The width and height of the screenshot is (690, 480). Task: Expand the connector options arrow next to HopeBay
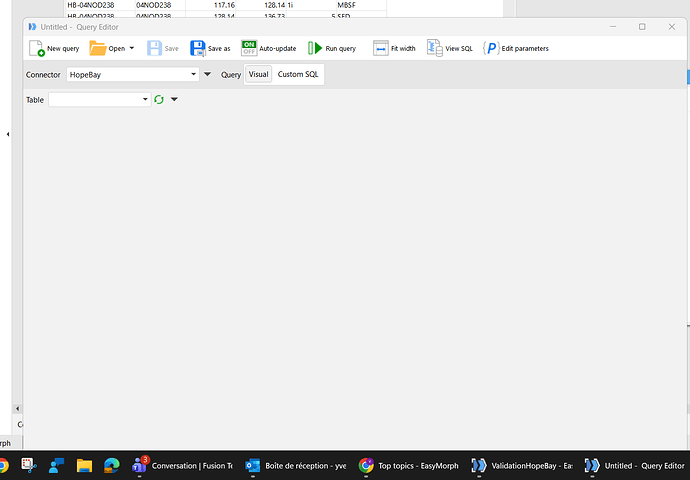[207, 74]
